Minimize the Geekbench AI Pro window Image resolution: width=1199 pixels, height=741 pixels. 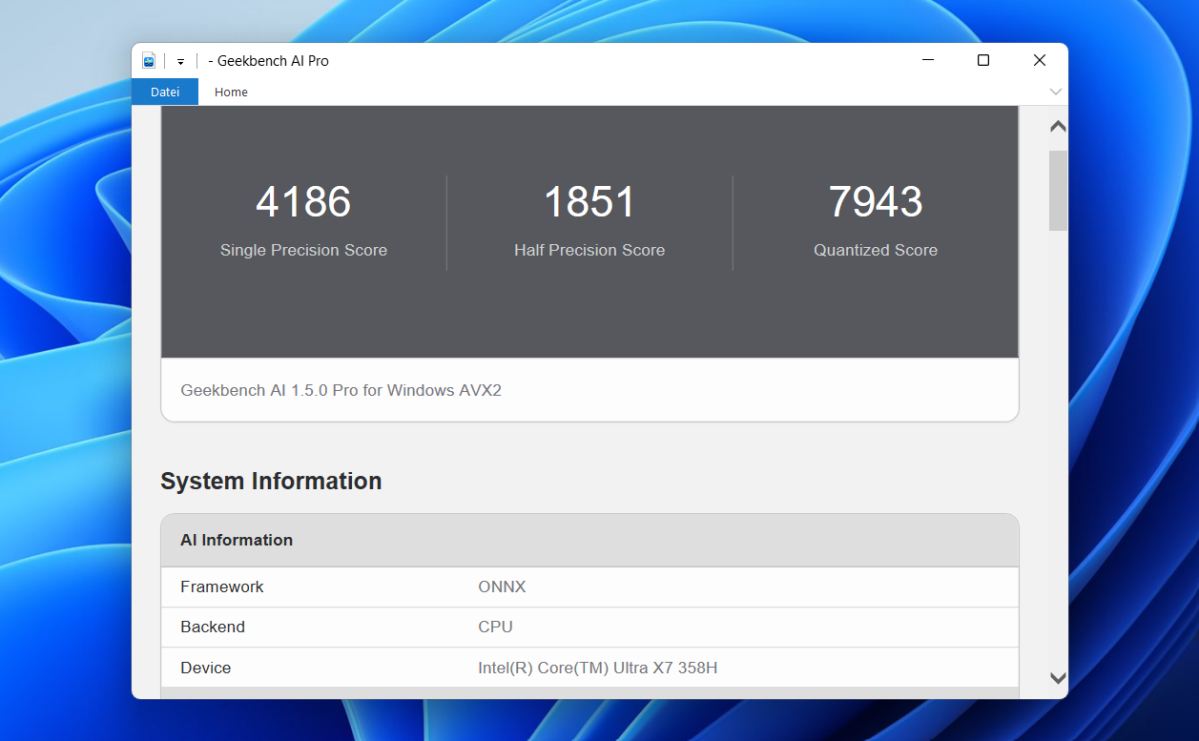tap(928, 60)
